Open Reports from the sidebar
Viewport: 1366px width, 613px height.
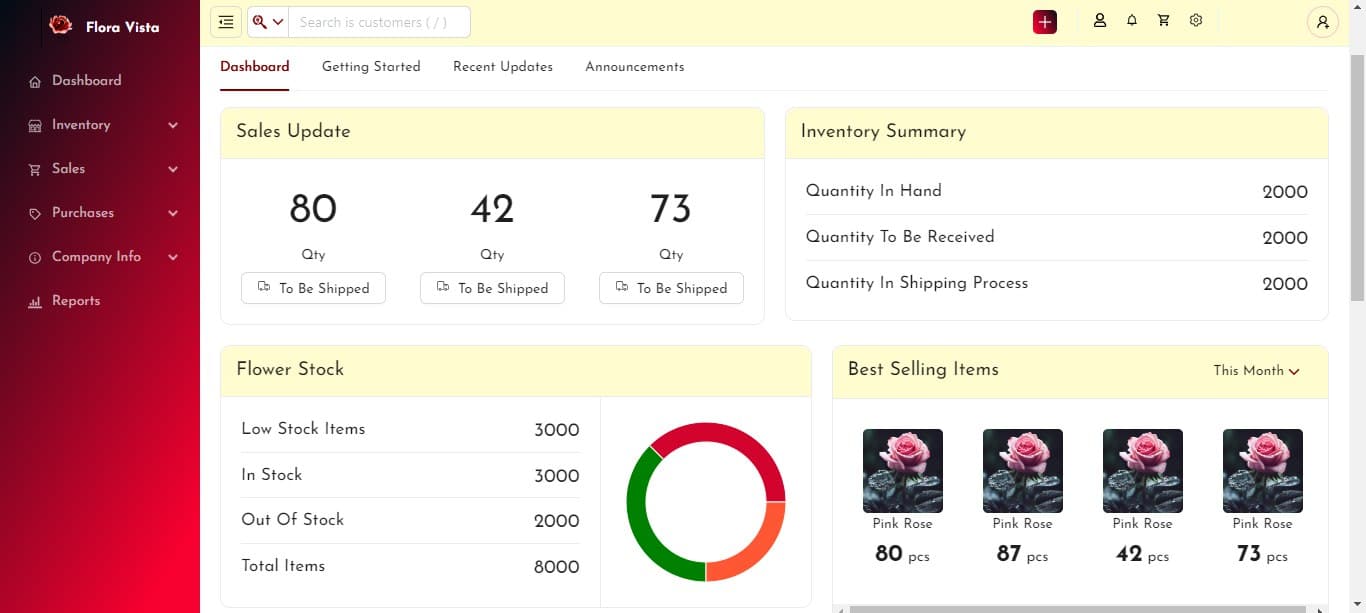pos(75,301)
